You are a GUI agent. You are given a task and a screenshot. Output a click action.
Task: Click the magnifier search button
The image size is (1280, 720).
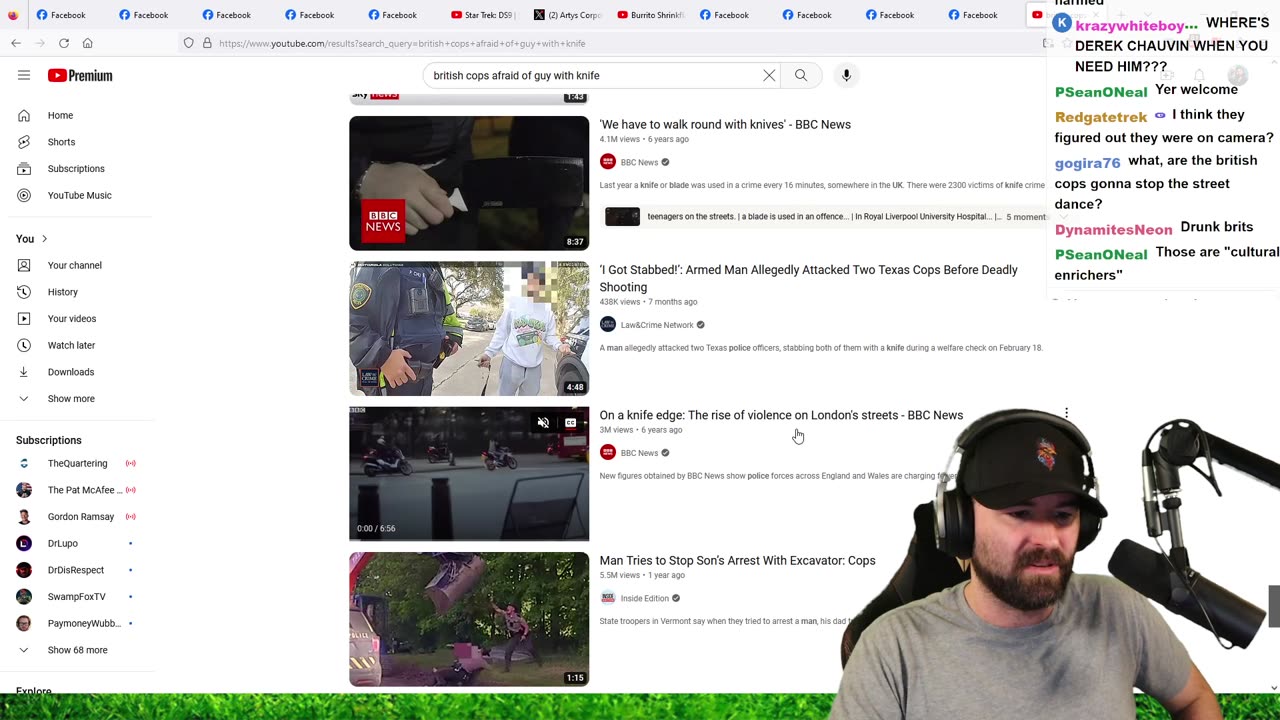[801, 75]
